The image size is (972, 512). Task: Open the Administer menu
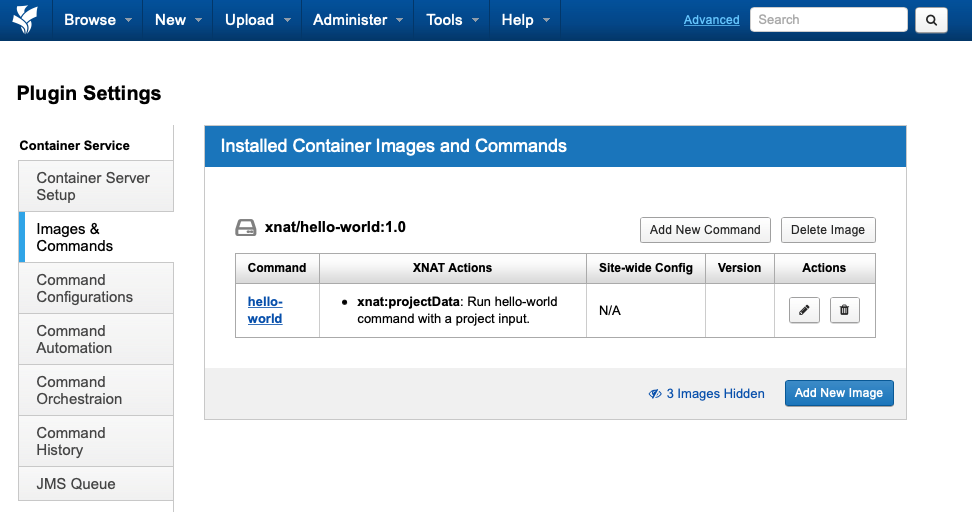358,20
